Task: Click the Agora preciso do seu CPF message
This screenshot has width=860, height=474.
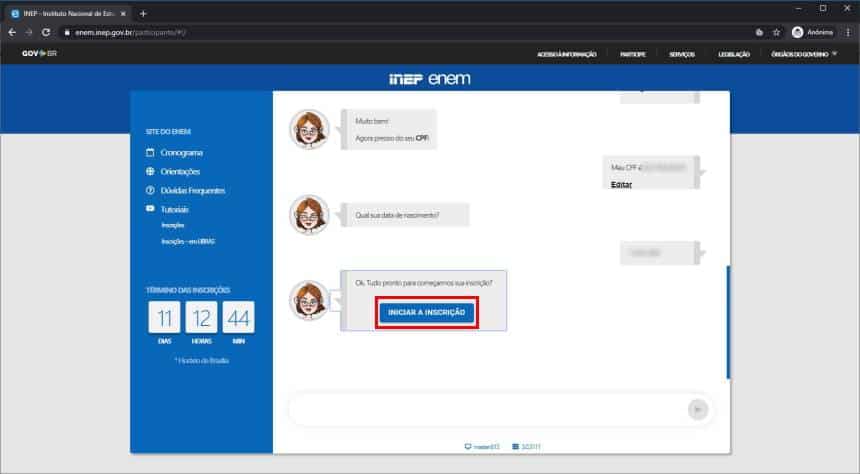Action: point(389,129)
